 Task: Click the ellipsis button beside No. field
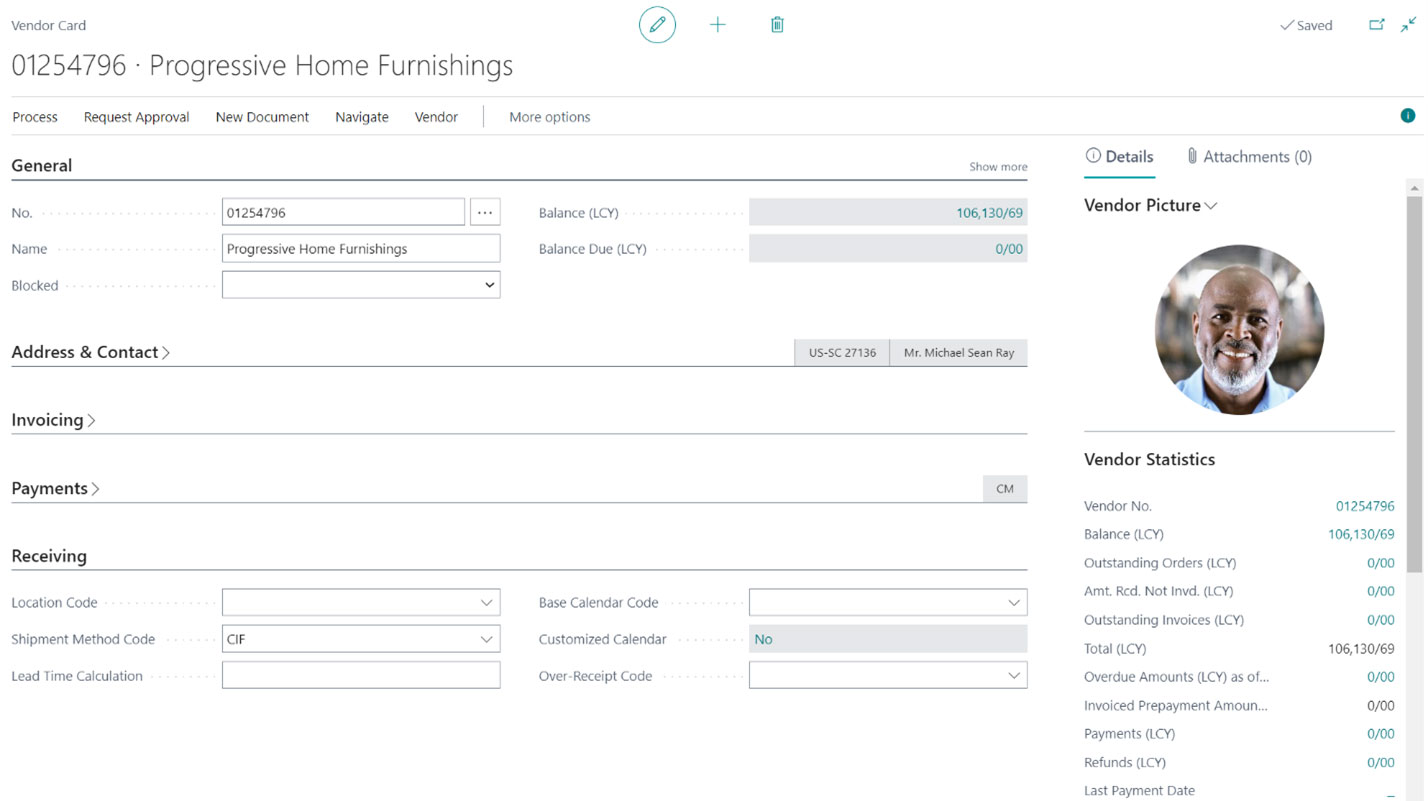tap(485, 212)
